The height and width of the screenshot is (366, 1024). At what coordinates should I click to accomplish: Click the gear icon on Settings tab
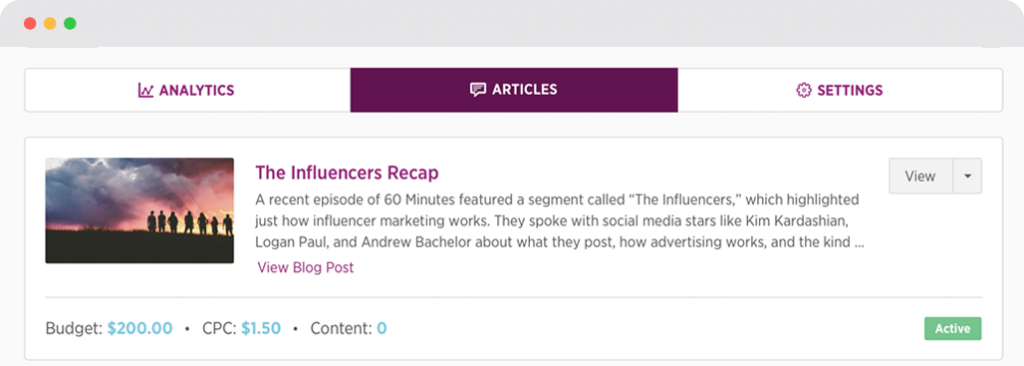(x=803, y=90)
